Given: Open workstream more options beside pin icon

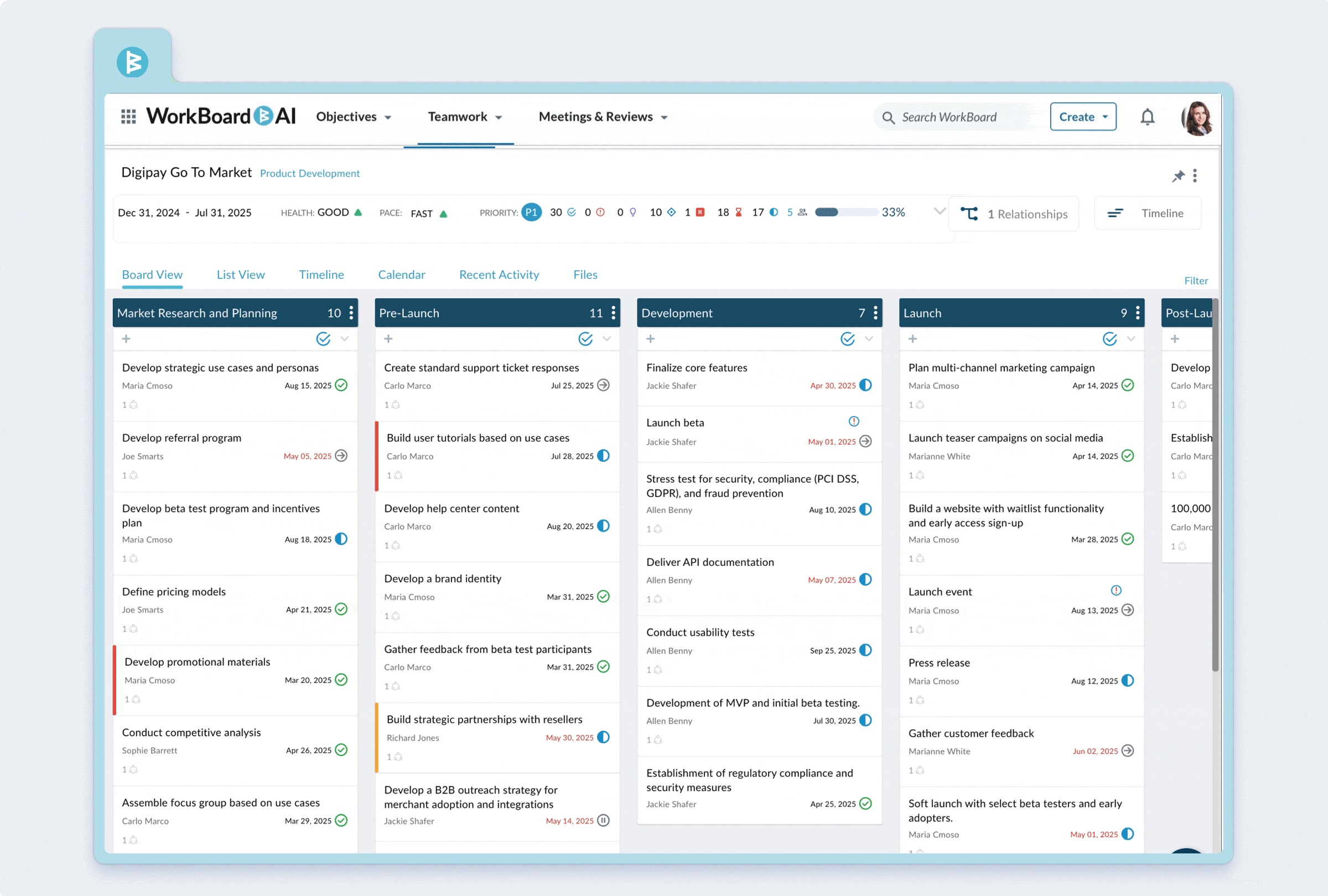Looking at the screenshot, I should (x=1195, y=176).
